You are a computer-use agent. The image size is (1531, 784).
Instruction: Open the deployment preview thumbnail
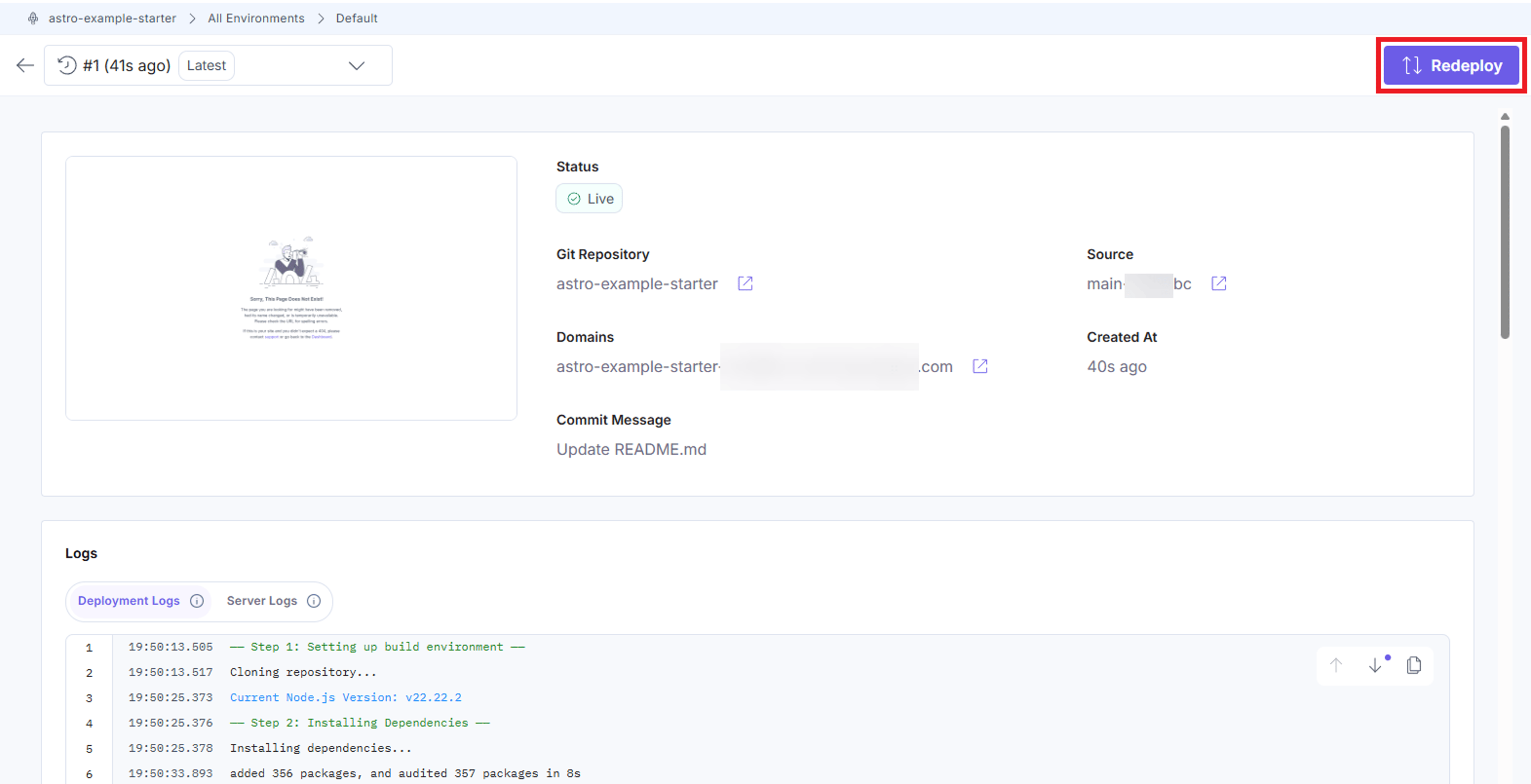291,288
